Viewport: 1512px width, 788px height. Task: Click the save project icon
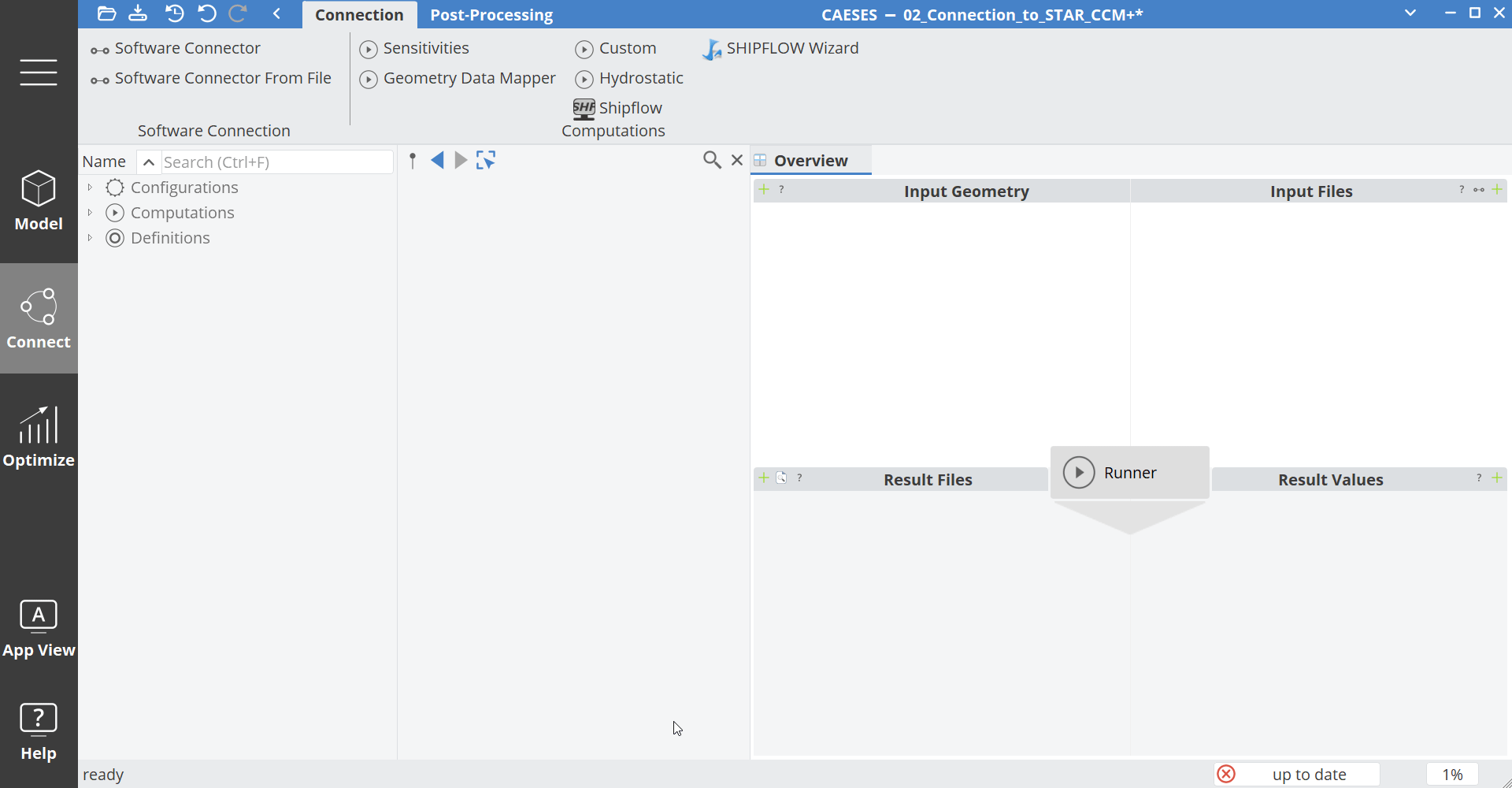(x=138, y=13)
